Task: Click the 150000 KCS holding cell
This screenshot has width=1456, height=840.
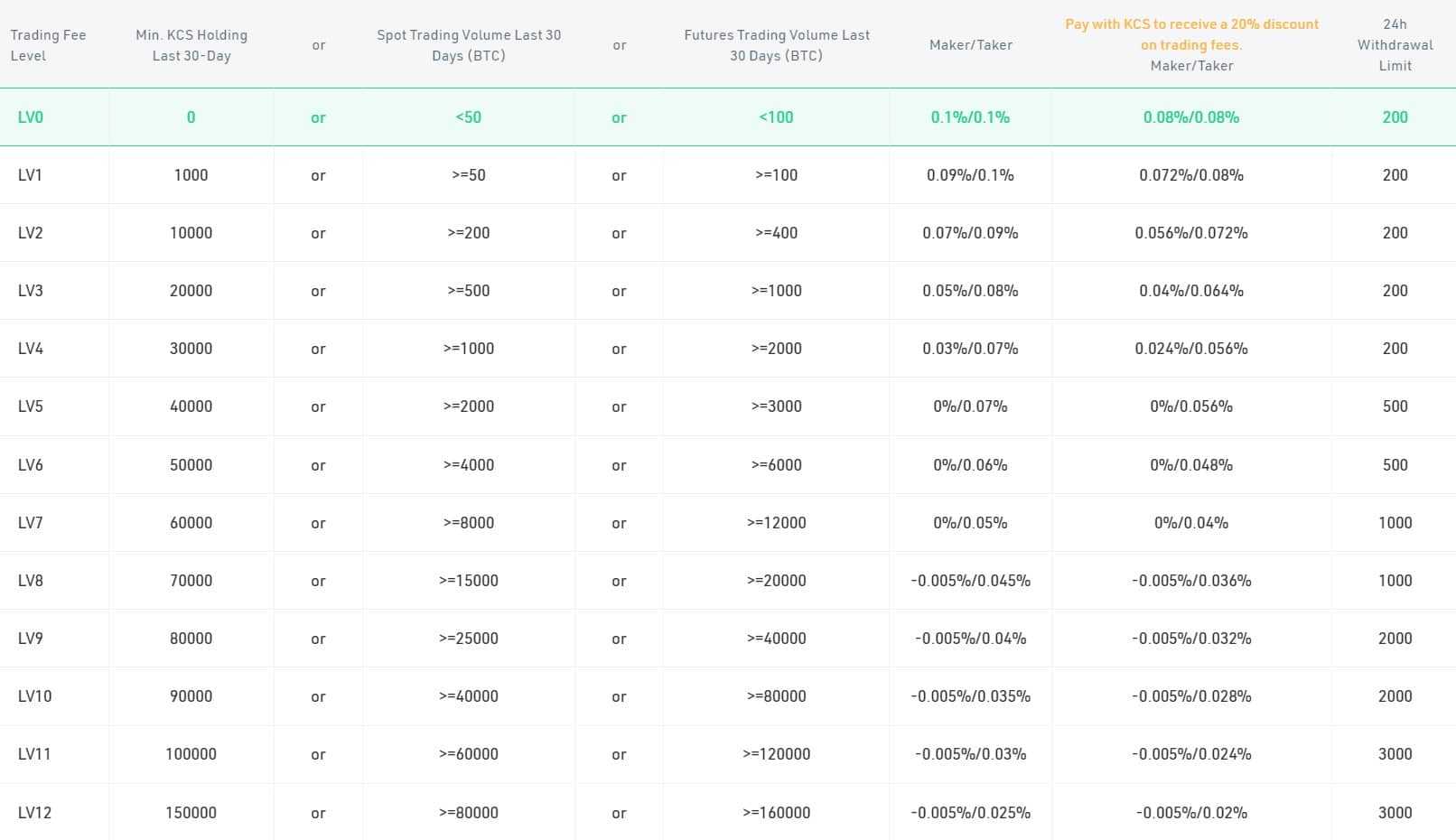Action: 191,813
